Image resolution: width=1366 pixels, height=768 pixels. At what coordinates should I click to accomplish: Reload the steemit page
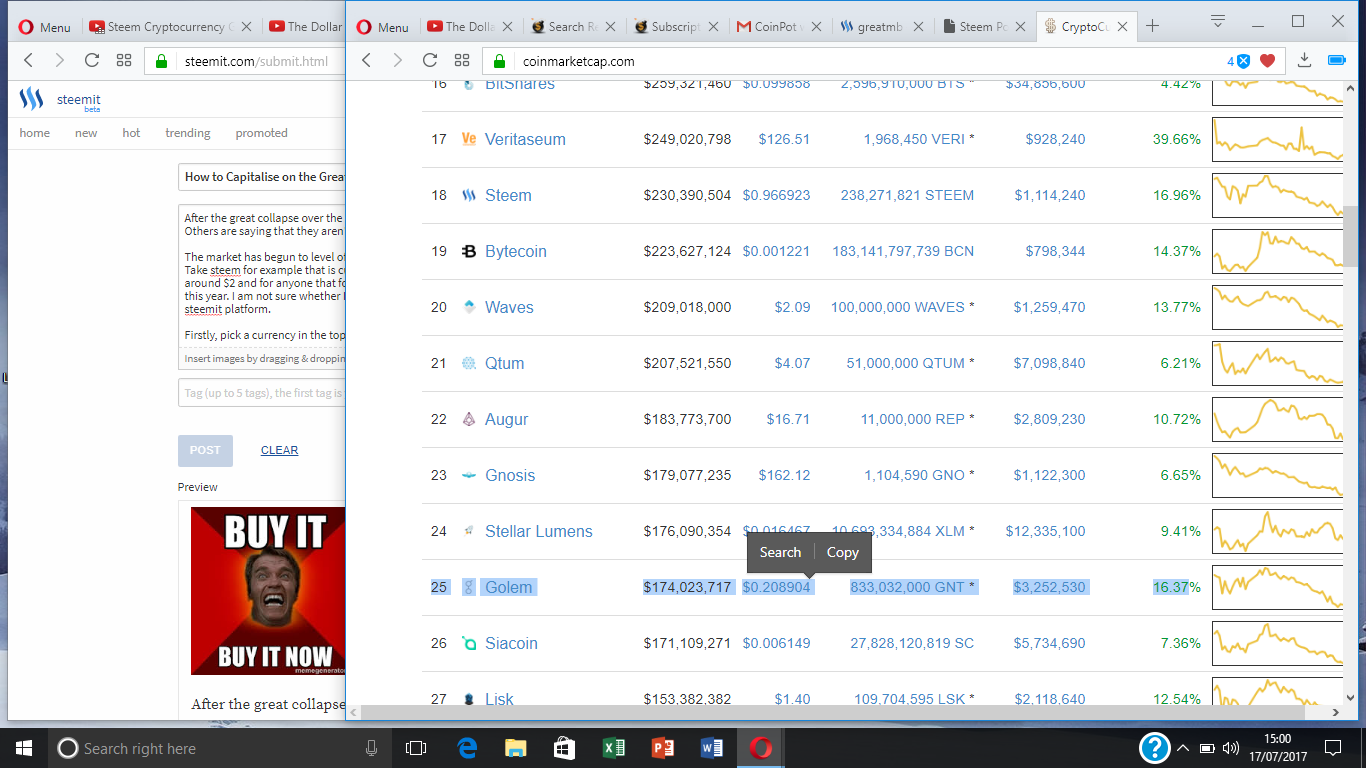(91, 61)
